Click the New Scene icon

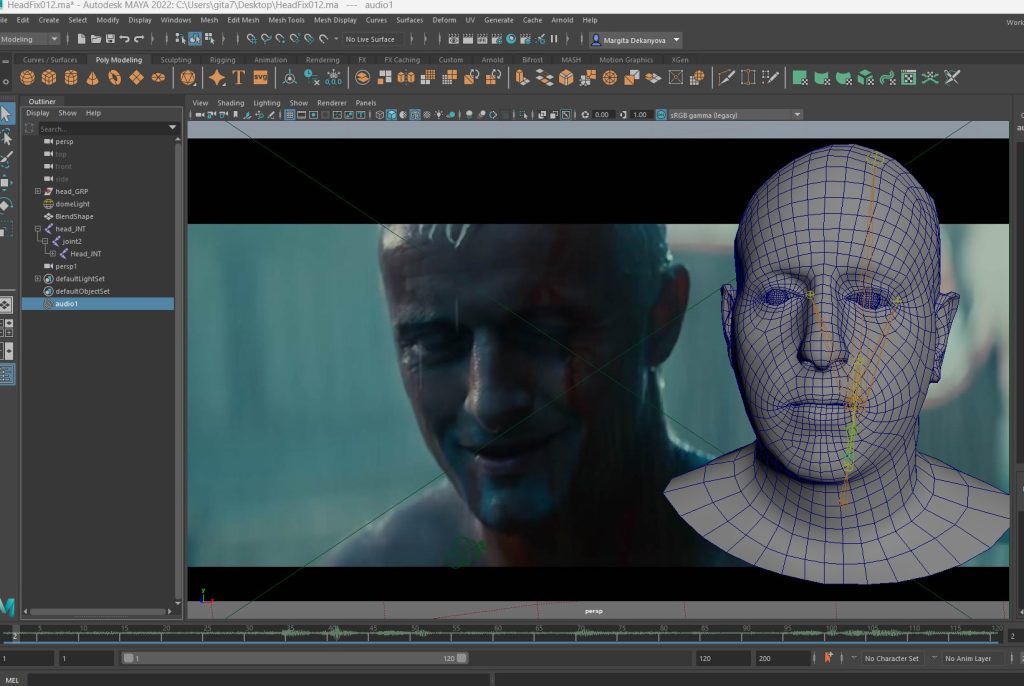click(x=81, y=39)
